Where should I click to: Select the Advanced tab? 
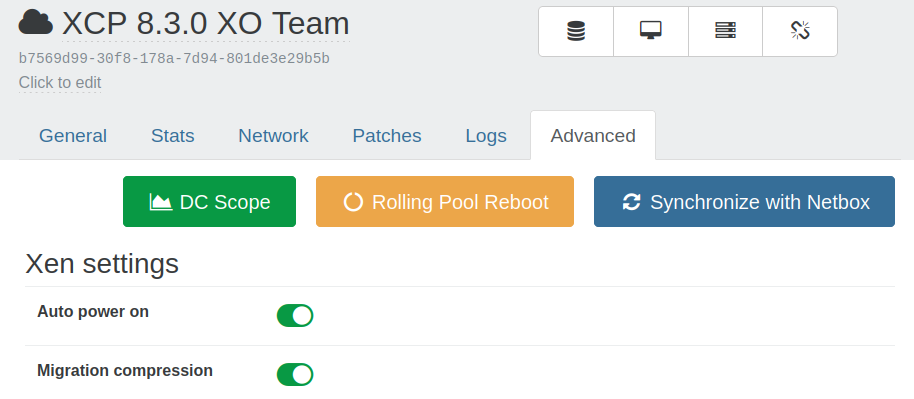[x=593, y=135]
